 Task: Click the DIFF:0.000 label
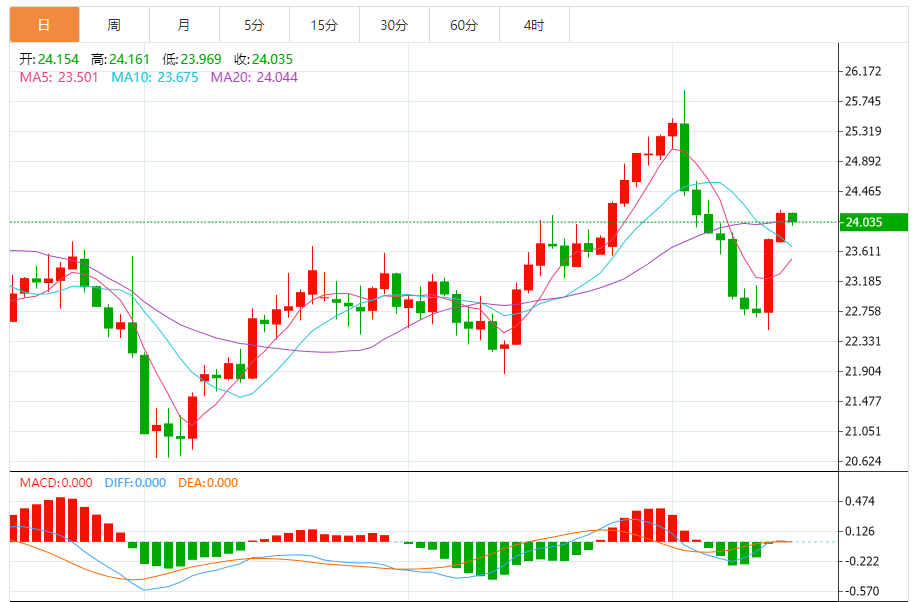click(x=135, y=483)
